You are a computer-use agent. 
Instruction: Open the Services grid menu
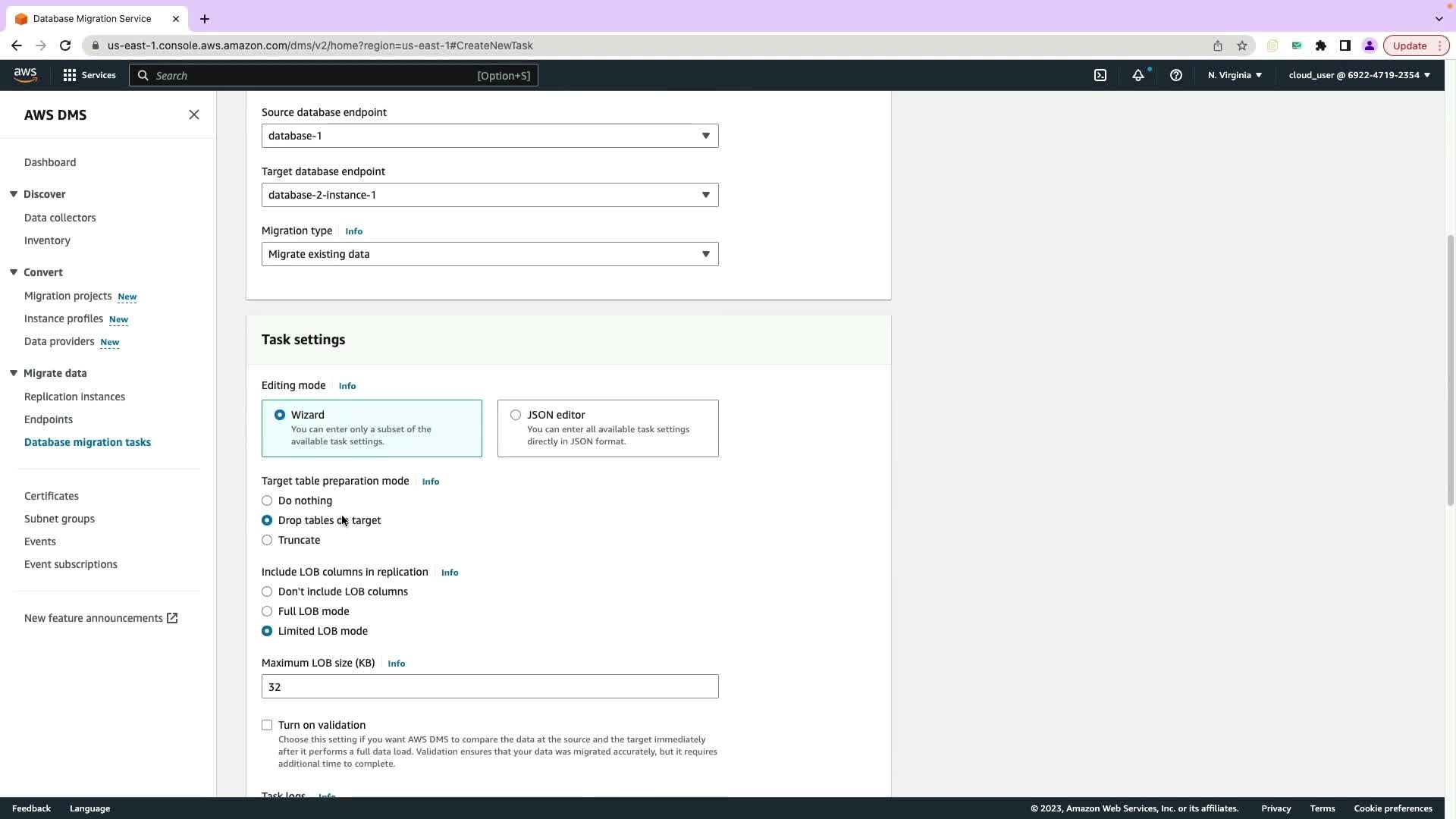[x=89, y=75]
